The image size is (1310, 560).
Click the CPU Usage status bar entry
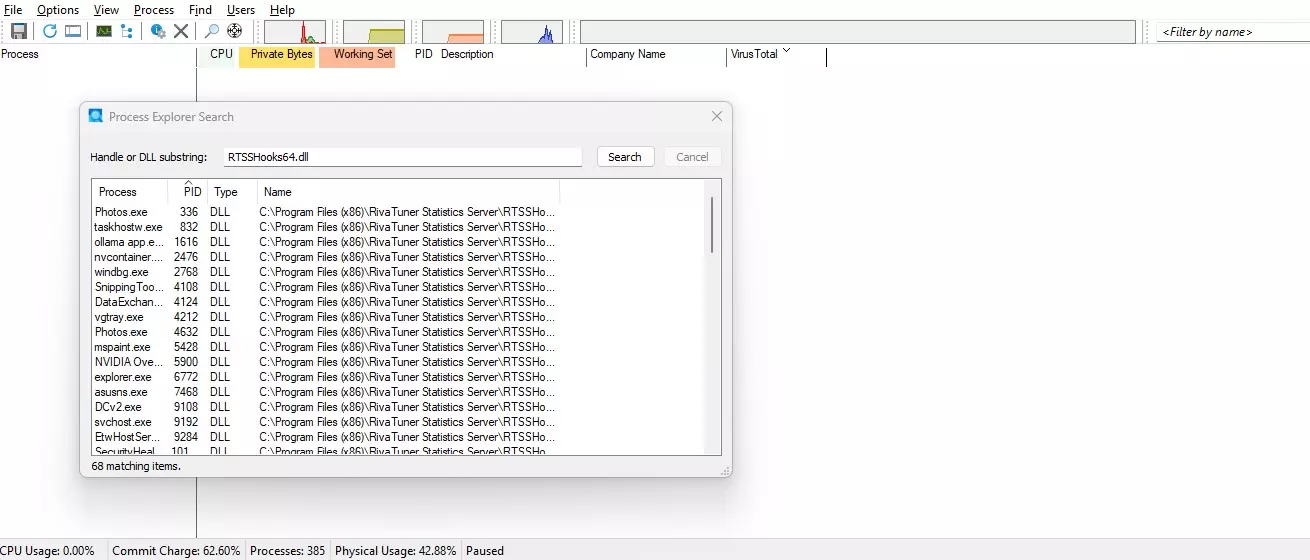(48, 551)
